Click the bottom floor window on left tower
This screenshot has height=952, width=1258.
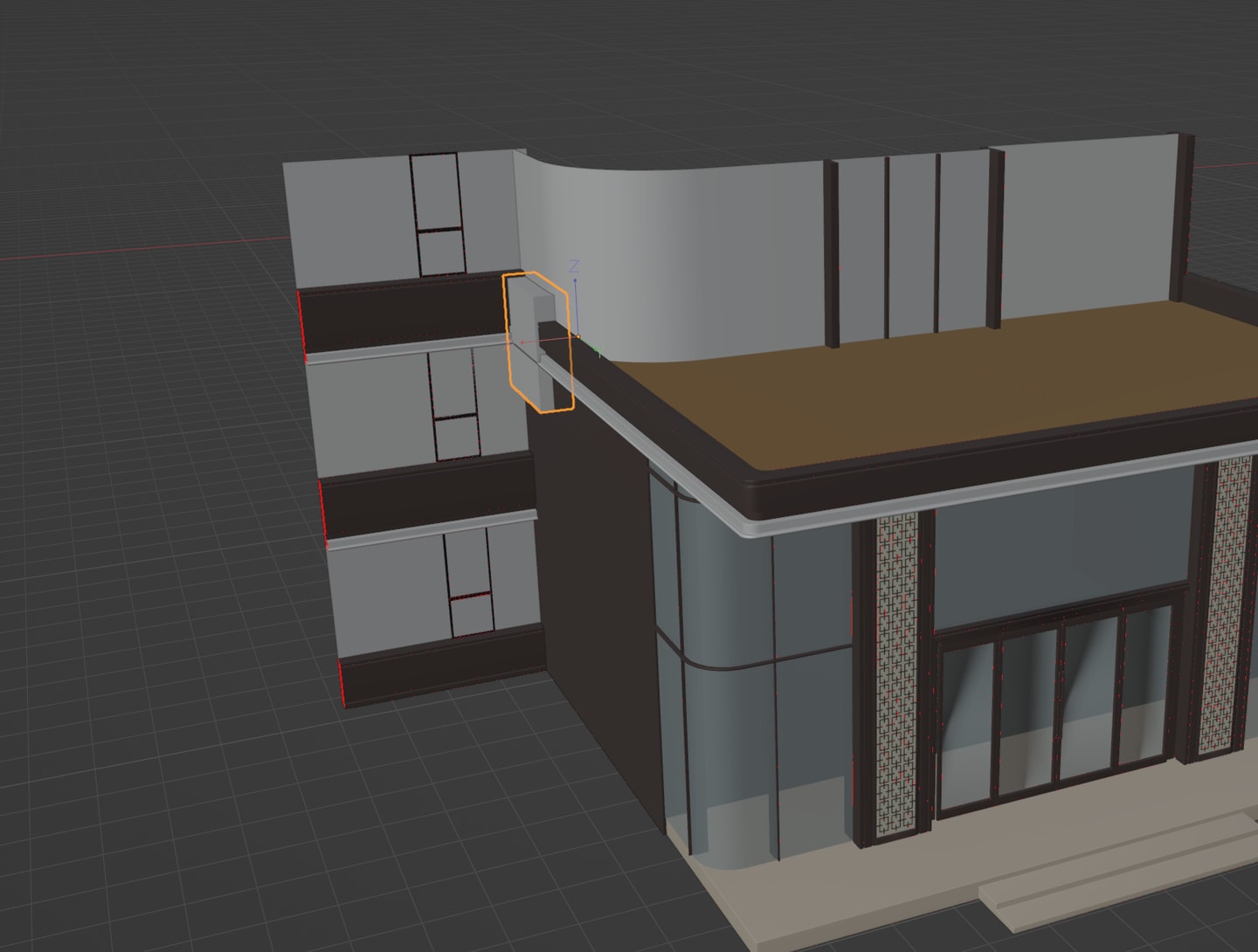[469, 583]
